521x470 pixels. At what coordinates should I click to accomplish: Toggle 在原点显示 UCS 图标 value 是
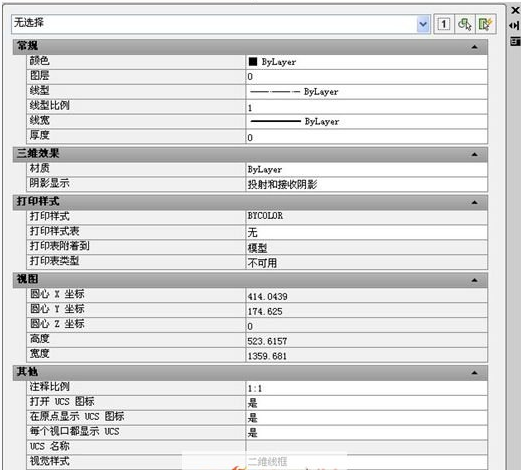pyautogui.click(x=367, y=418)
